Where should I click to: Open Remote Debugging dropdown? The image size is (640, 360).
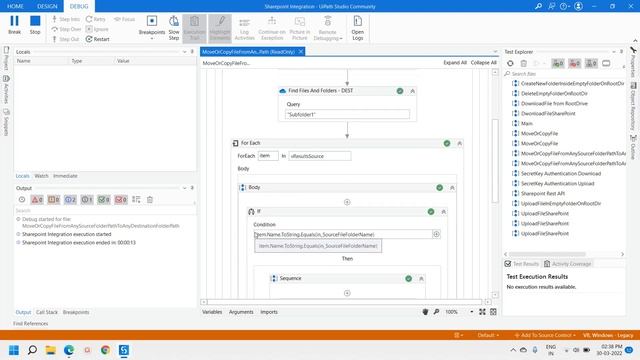tap(328, 28)
